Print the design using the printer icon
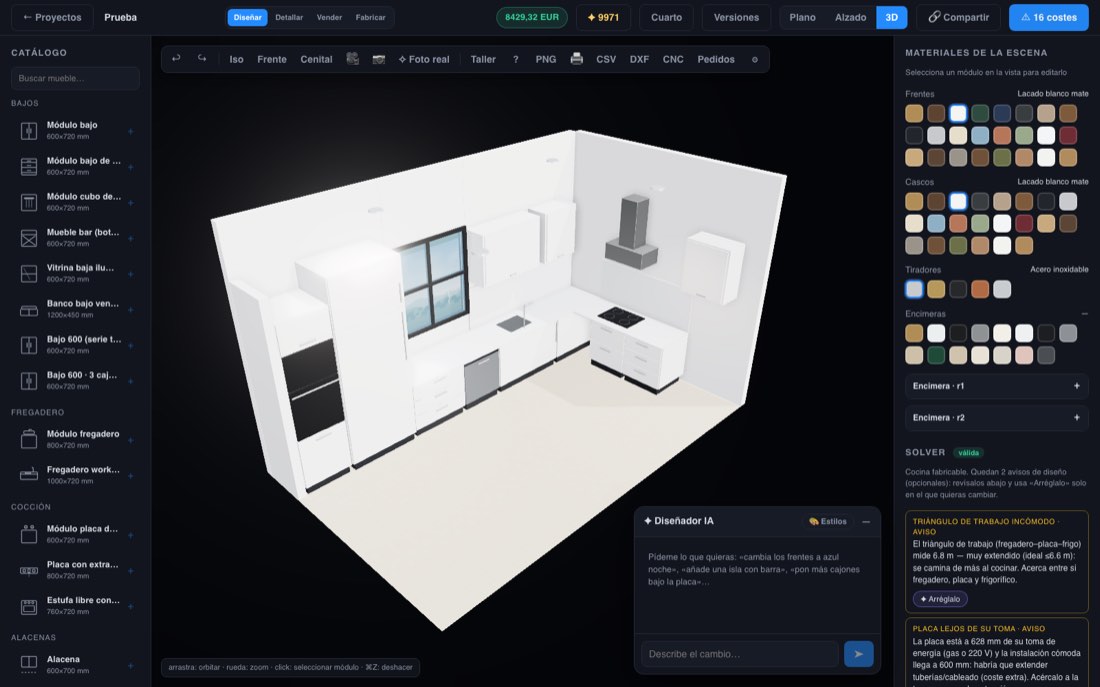This screenshot has width=1100, height=687. (x=577, y=59)
